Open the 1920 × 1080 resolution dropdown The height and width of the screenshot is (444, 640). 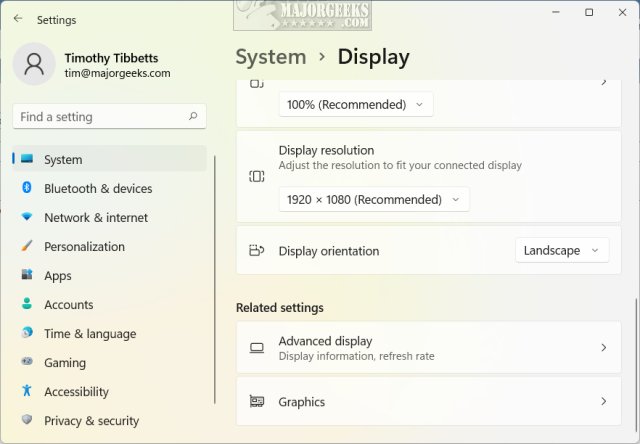pos(373,199)
